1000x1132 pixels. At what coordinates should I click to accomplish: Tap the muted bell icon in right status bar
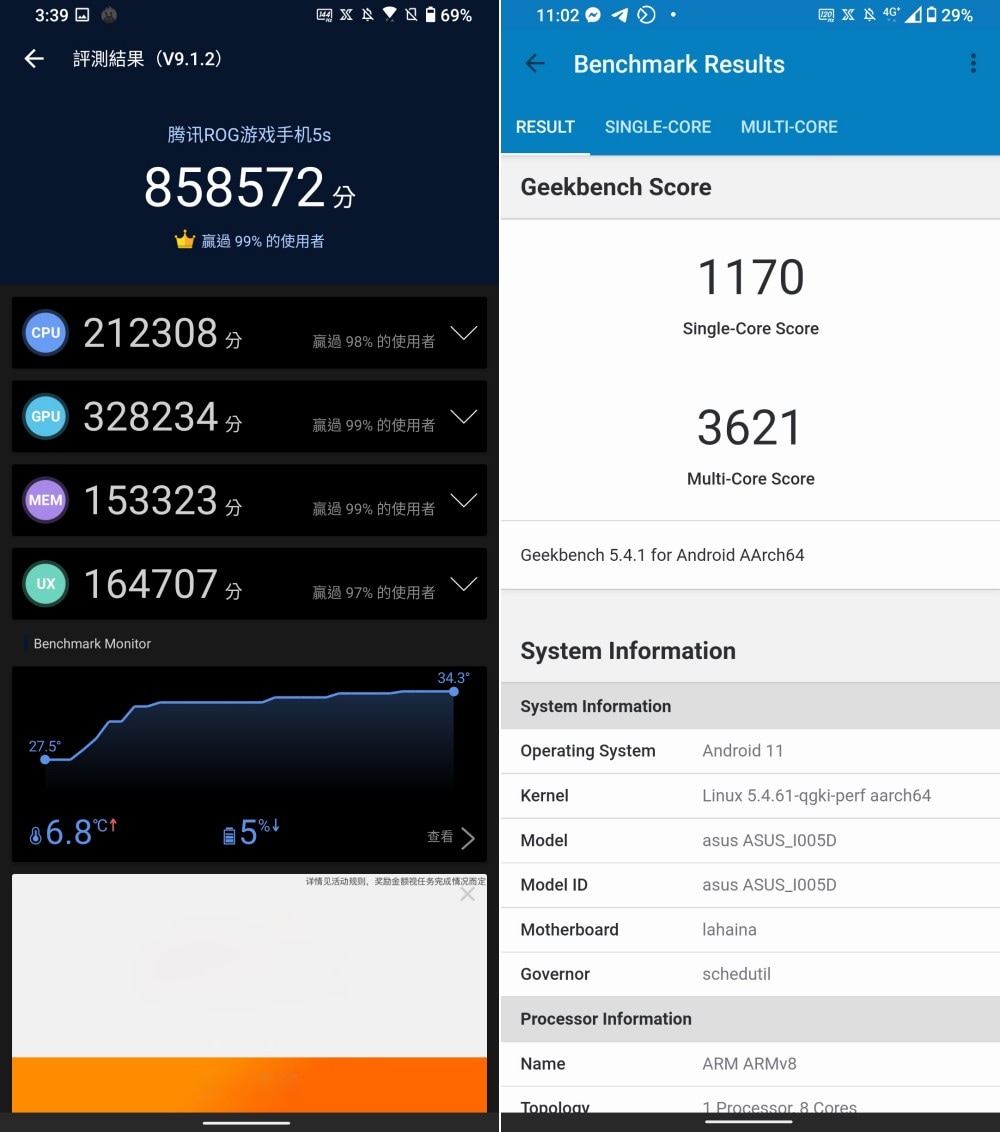869,14
